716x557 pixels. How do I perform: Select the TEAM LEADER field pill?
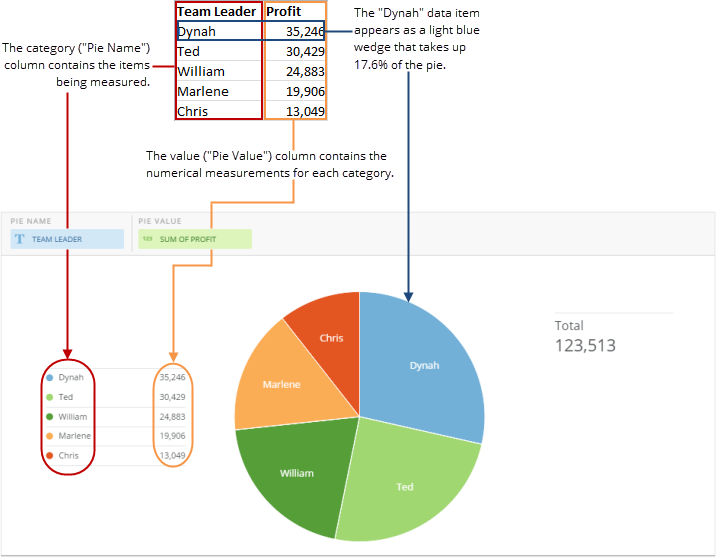coord(67,240)
